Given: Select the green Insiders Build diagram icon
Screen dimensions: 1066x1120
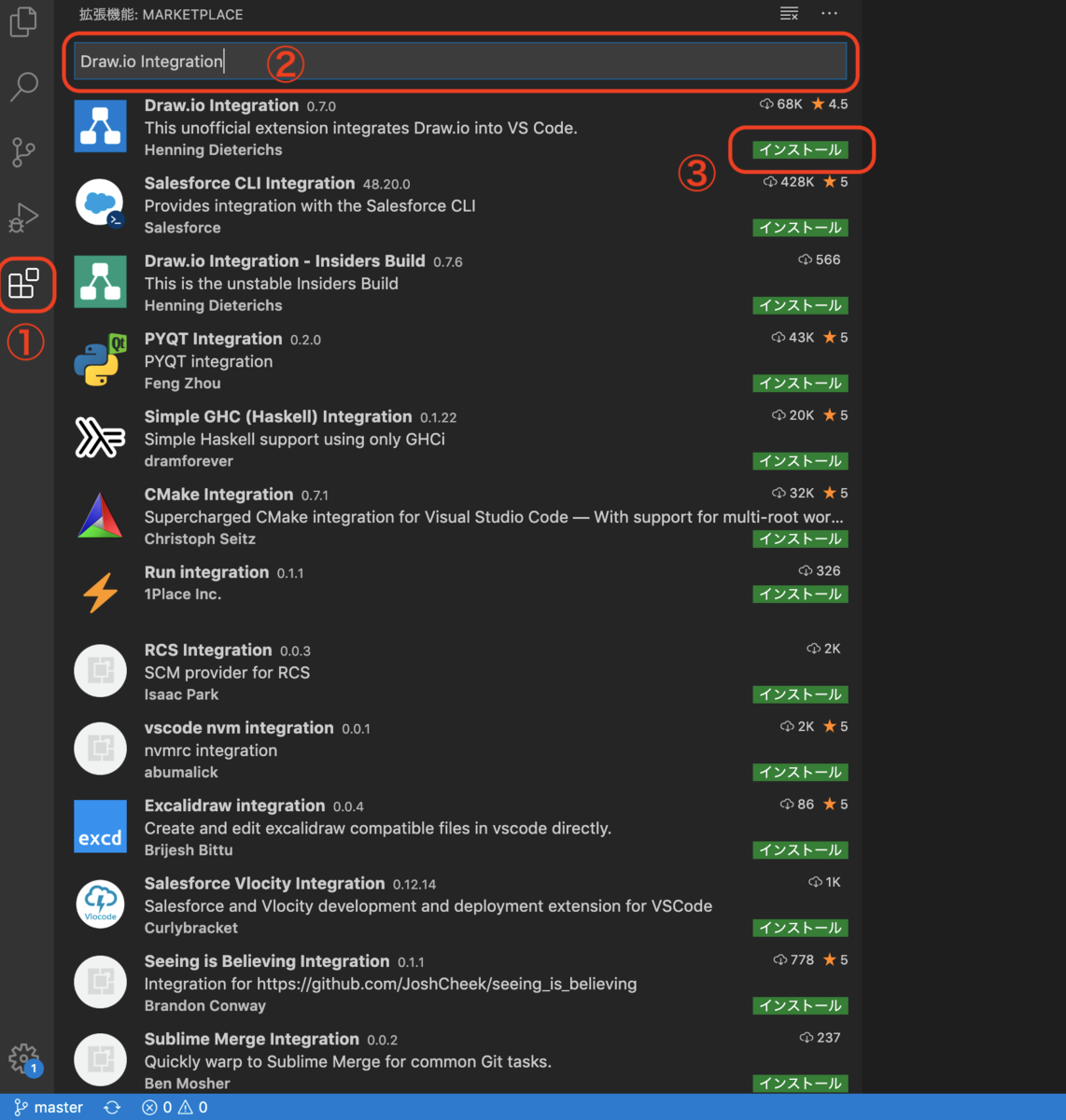Looking at the screenshot, I should click(100, 281).
